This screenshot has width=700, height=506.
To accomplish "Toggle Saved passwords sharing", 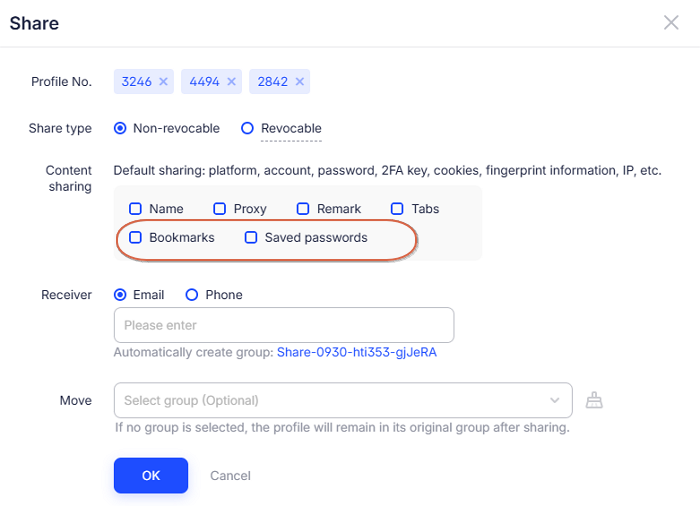I will [252, 238].
